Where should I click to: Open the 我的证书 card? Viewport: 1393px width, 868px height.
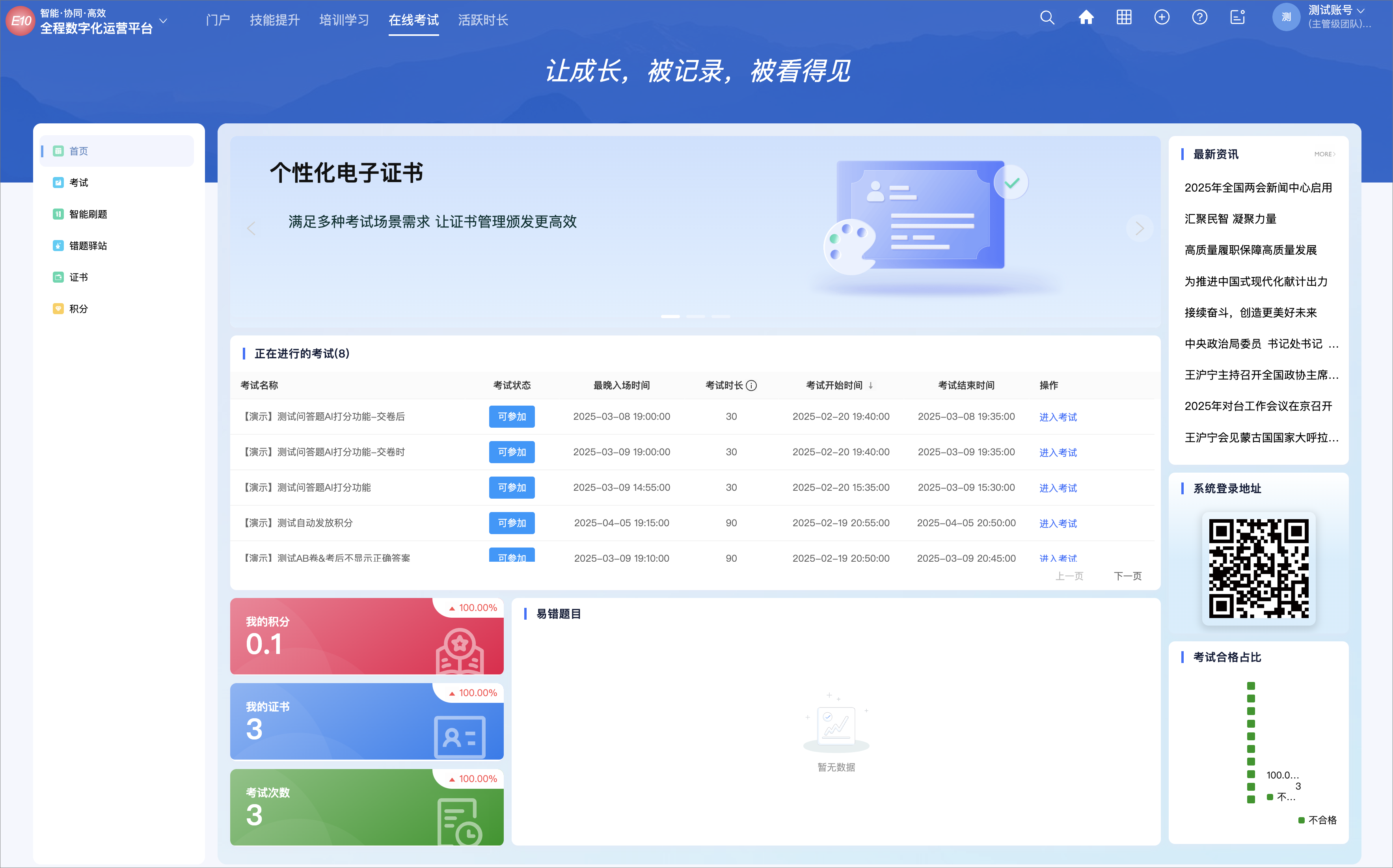point(367,722)
